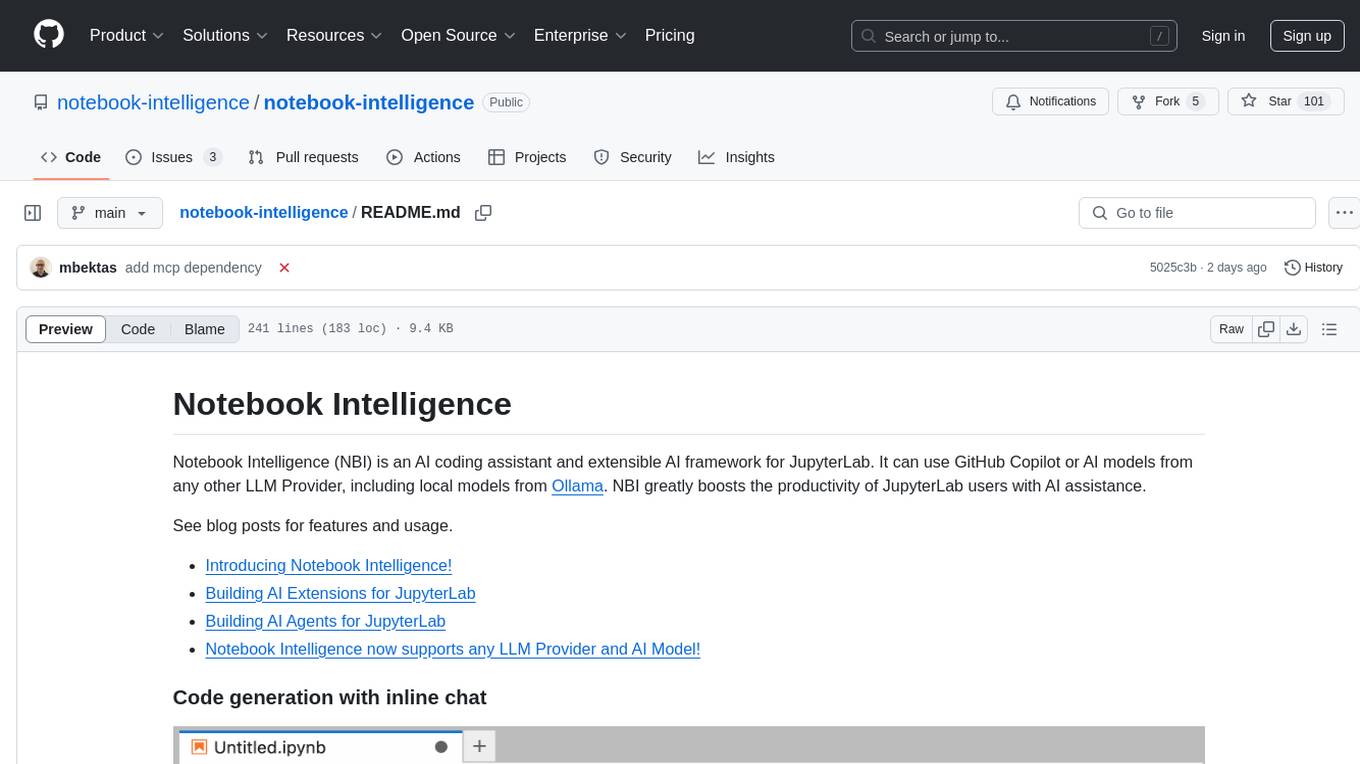Fork this repository
The image size is (1360, 764).
tap(1168, 101)
